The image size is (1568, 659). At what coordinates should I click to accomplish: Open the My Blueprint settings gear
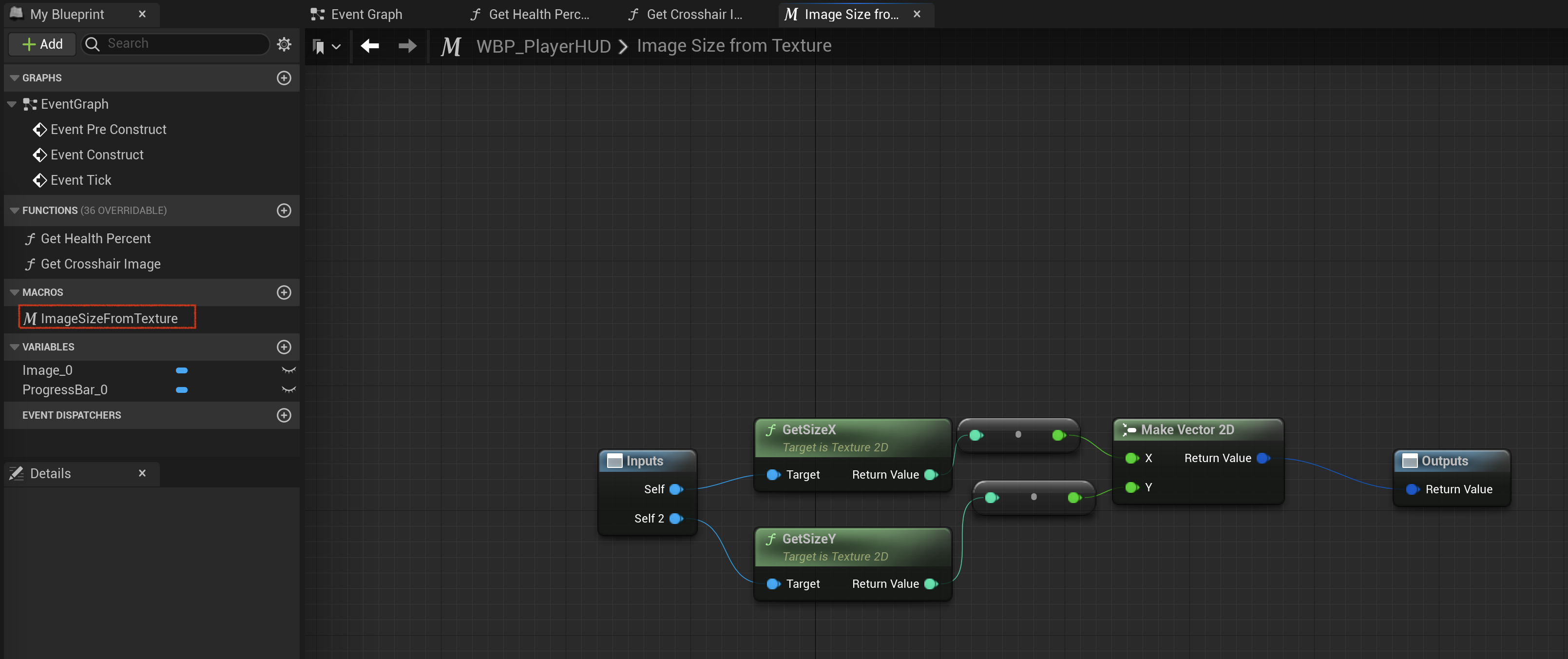tap(284, 44)
